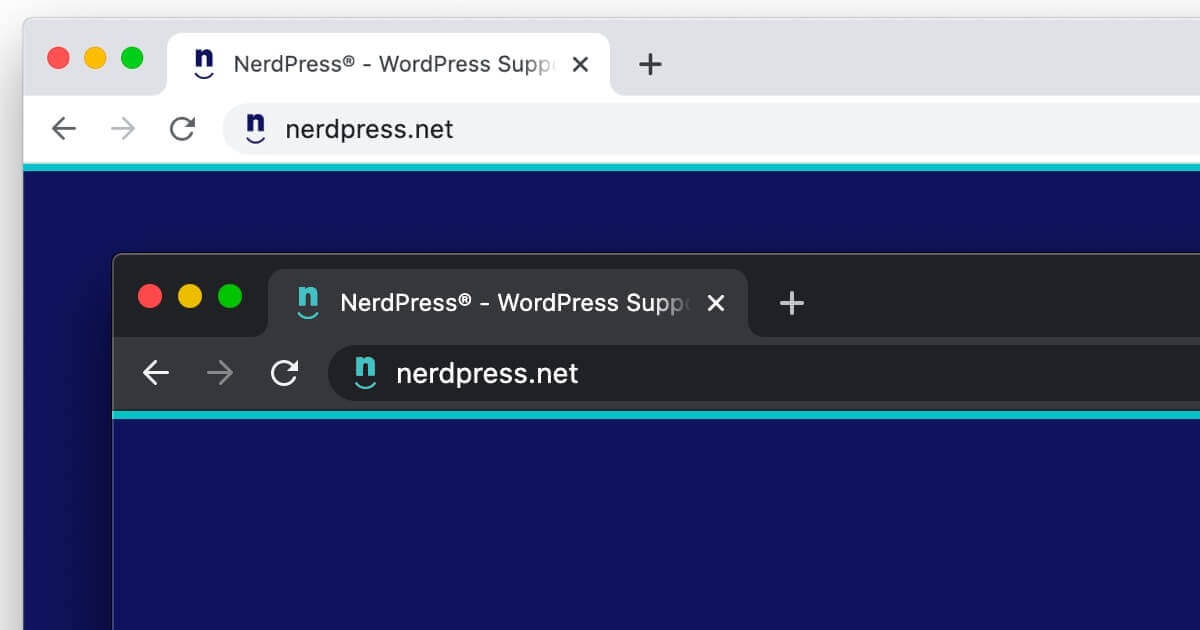Click the forward arrow in dark browser window
The height and width of the screenshot is (630, 1200).
coord(219,373)
